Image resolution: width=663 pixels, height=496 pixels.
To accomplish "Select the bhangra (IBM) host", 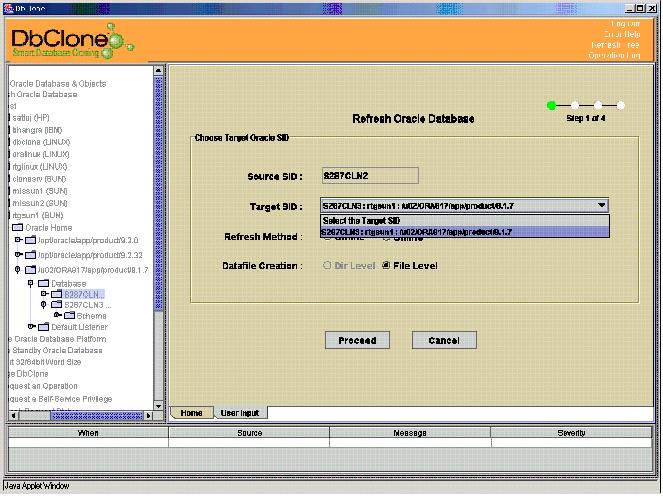I will [37, 130].
